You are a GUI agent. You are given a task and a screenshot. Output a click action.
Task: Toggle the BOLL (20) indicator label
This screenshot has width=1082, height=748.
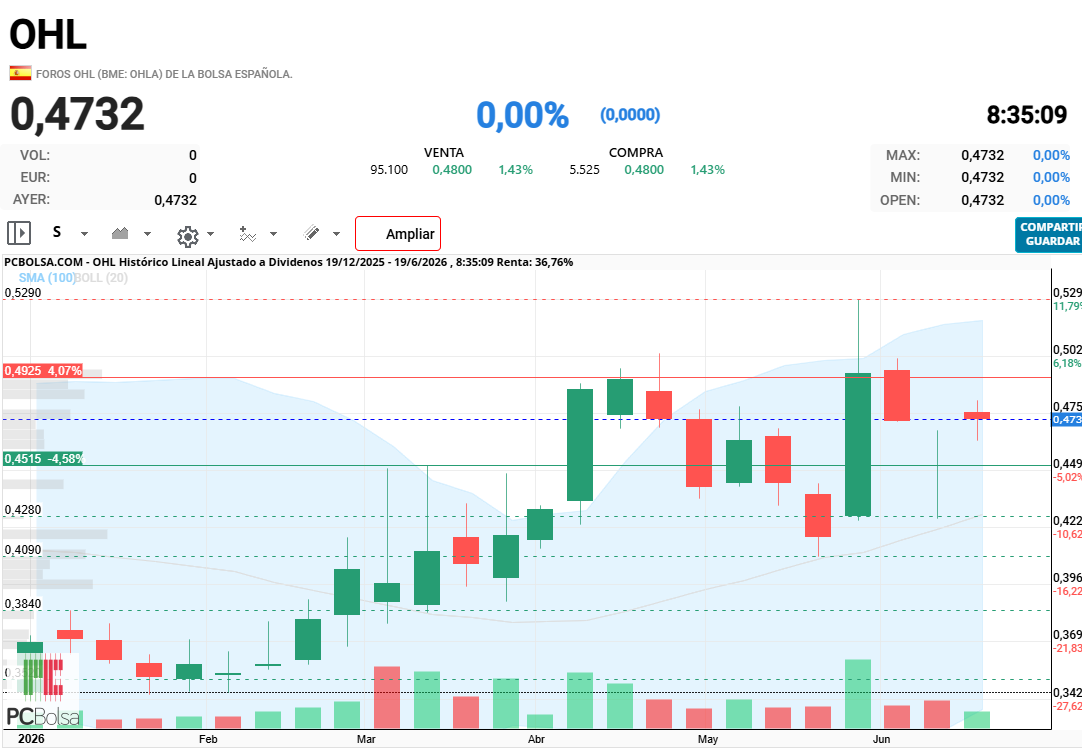(101, 277)
